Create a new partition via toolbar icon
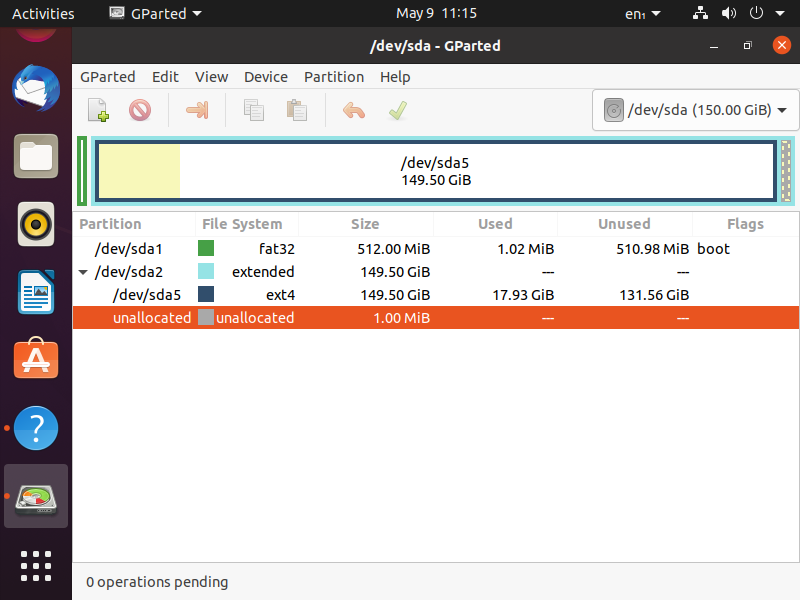This screenshot has height=600, width=800. coord(98,110)
